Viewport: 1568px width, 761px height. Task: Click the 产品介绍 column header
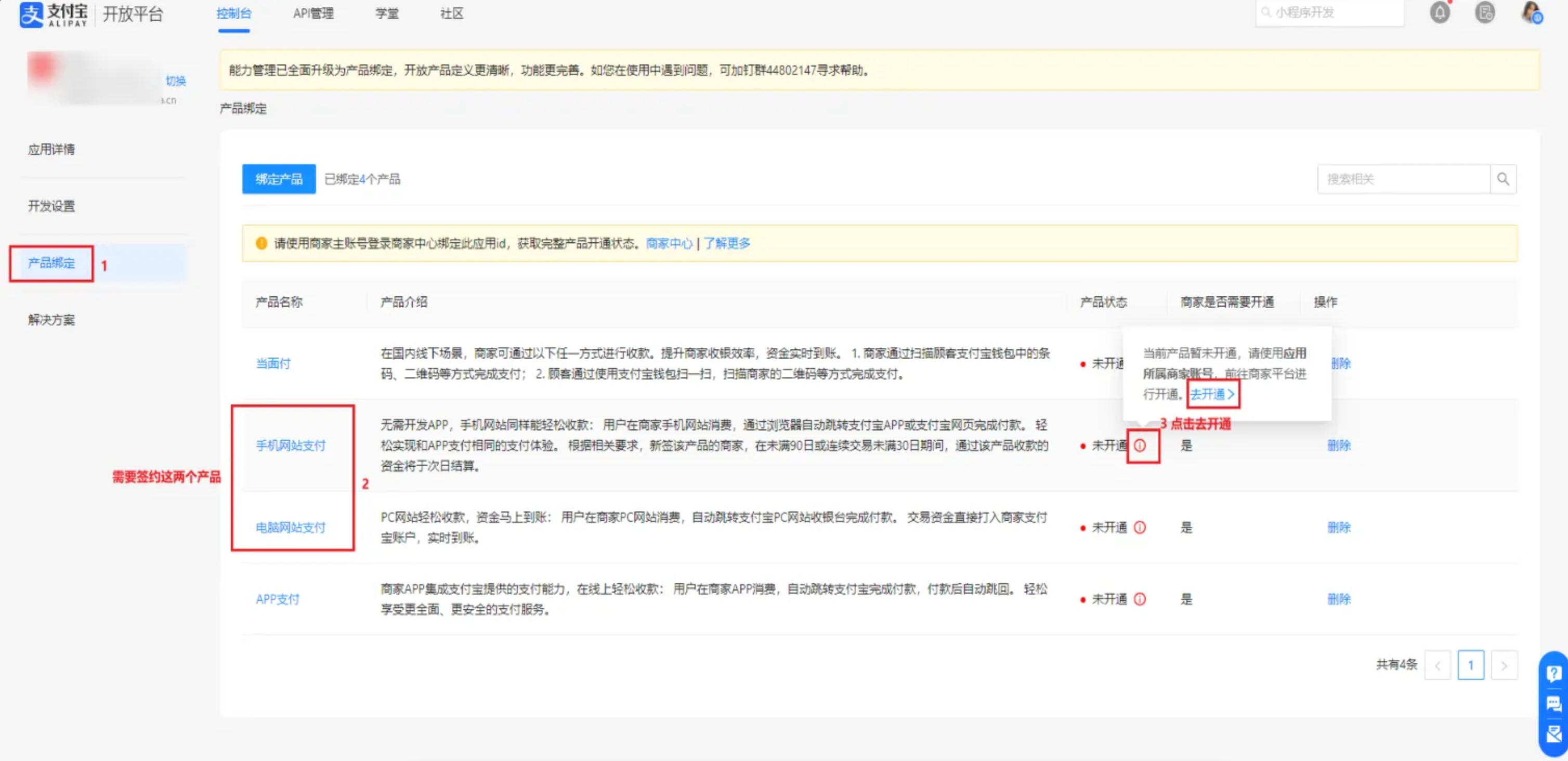pyautogui.click(x=403, y=302)
